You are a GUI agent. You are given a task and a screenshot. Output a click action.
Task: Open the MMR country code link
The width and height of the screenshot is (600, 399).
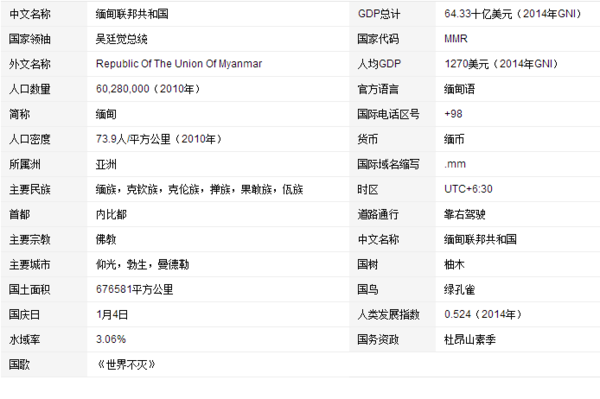pyautogui.click(x=456, y=39)
